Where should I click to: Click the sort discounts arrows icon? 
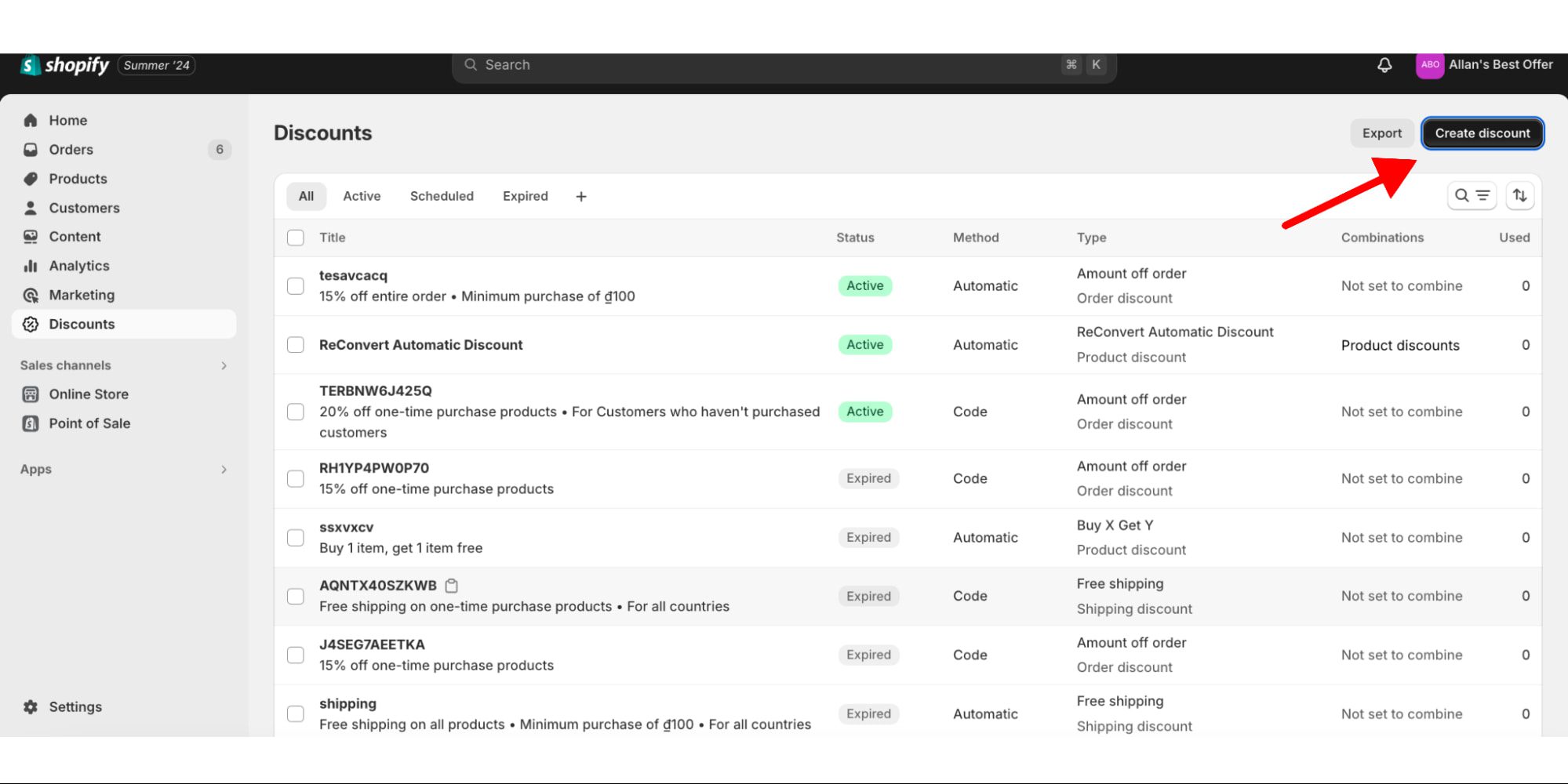tap(1519, 195)
